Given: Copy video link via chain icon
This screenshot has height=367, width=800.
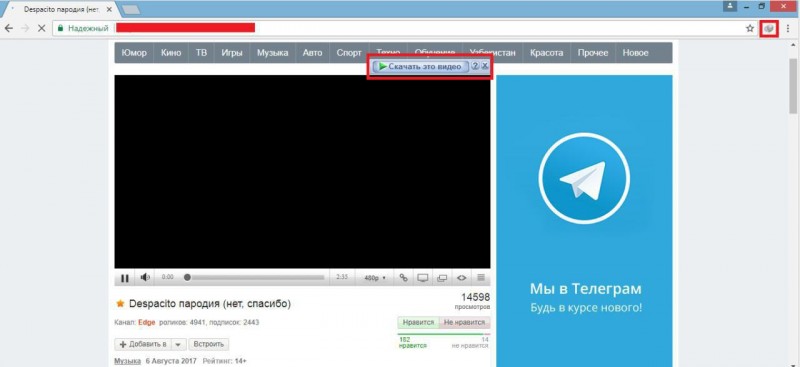Looking at the screenshot, I should tap(404, 278).
